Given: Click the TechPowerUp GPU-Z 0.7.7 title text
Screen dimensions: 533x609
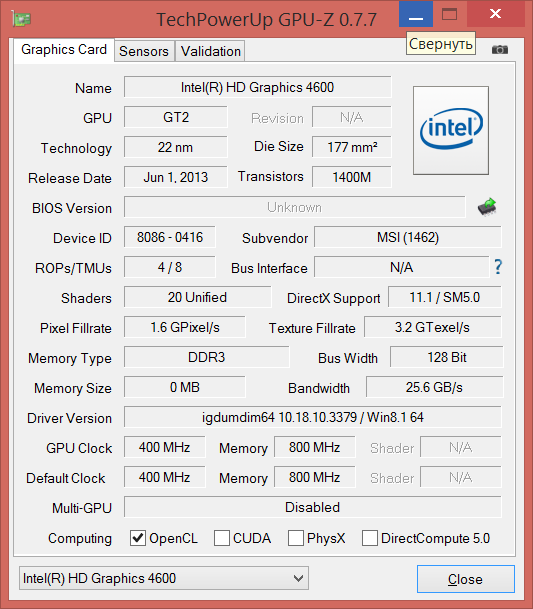Looking at the screenshot, I should pos(266,19).
